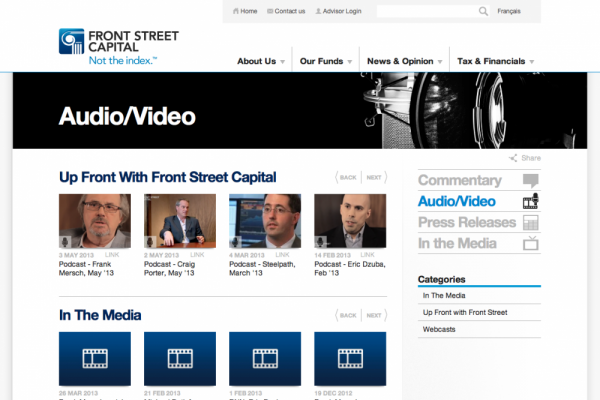Screen dimensions: 600x400
Task: Open the Frank Mersch podcast thumbnail
Action: [x=95, y=221]
